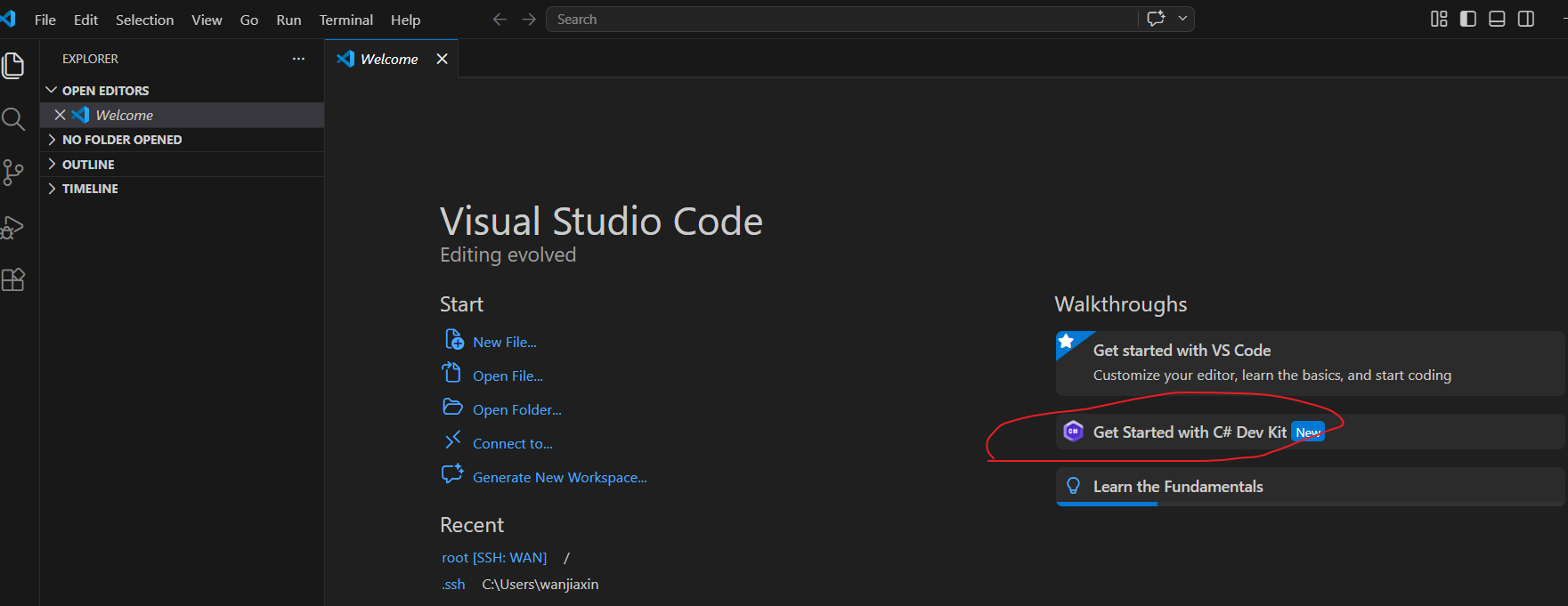Open recent .ssh folder entry
Image resolution: width=1568 pixels, height=606 pixels.
pos(453,584)
